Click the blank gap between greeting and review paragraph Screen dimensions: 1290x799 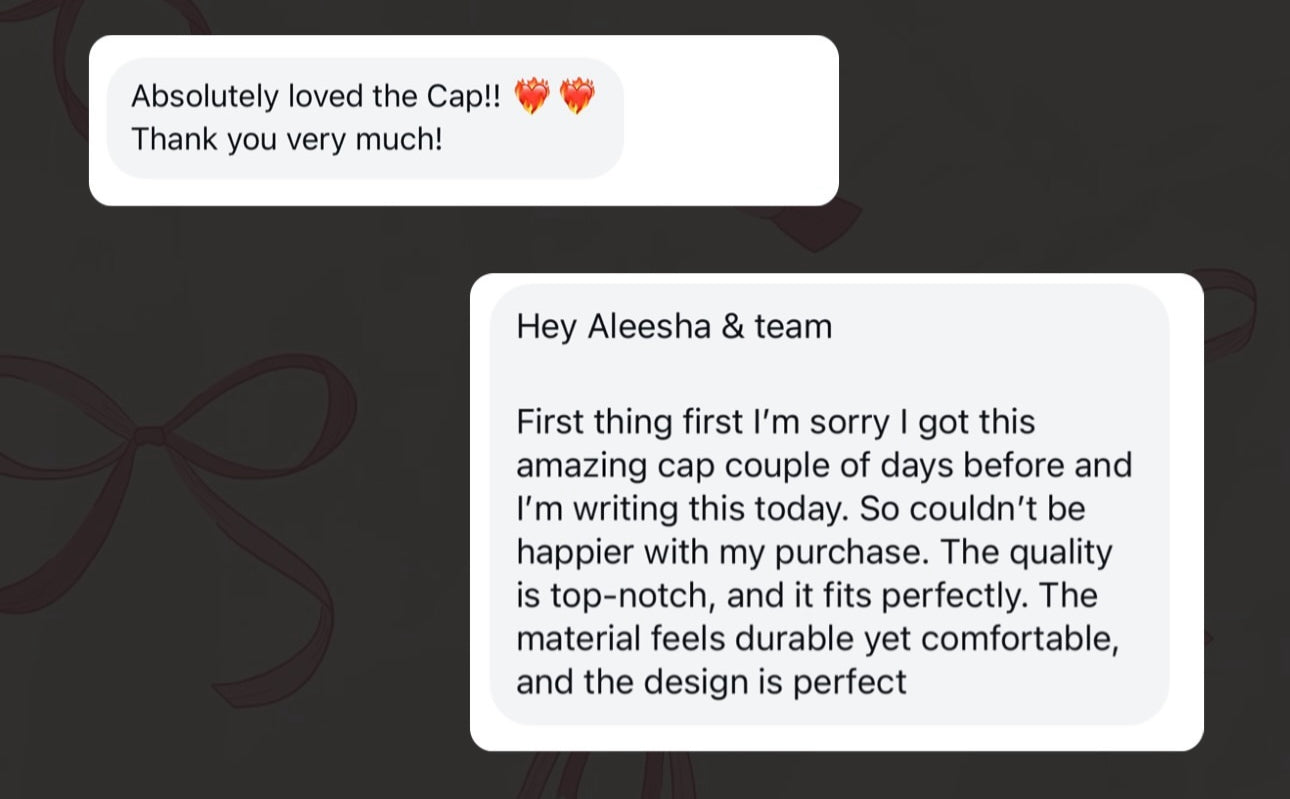point(828,374)
